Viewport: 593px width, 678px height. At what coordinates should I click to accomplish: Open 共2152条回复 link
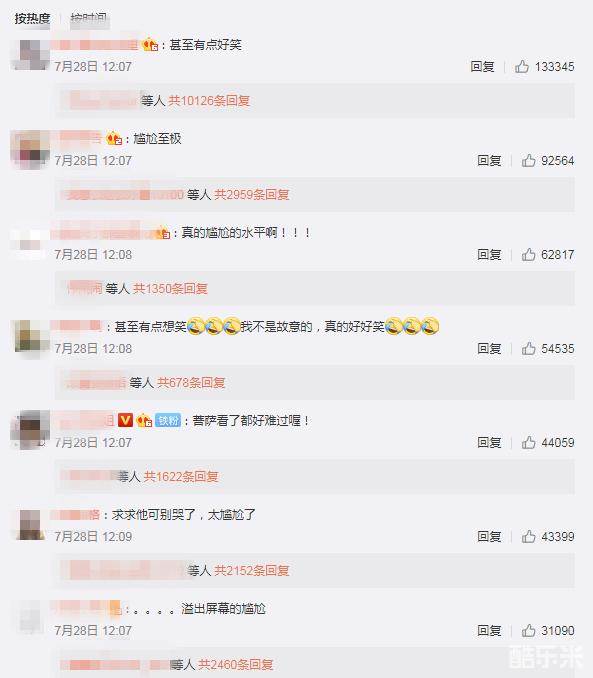252,571
